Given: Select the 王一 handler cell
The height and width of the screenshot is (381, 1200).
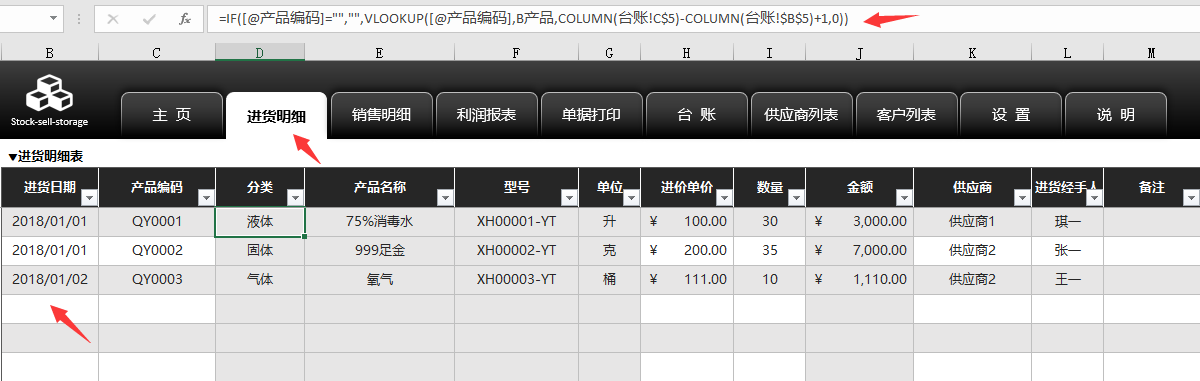Looking at the screenshot, I should pos(1067,279).
